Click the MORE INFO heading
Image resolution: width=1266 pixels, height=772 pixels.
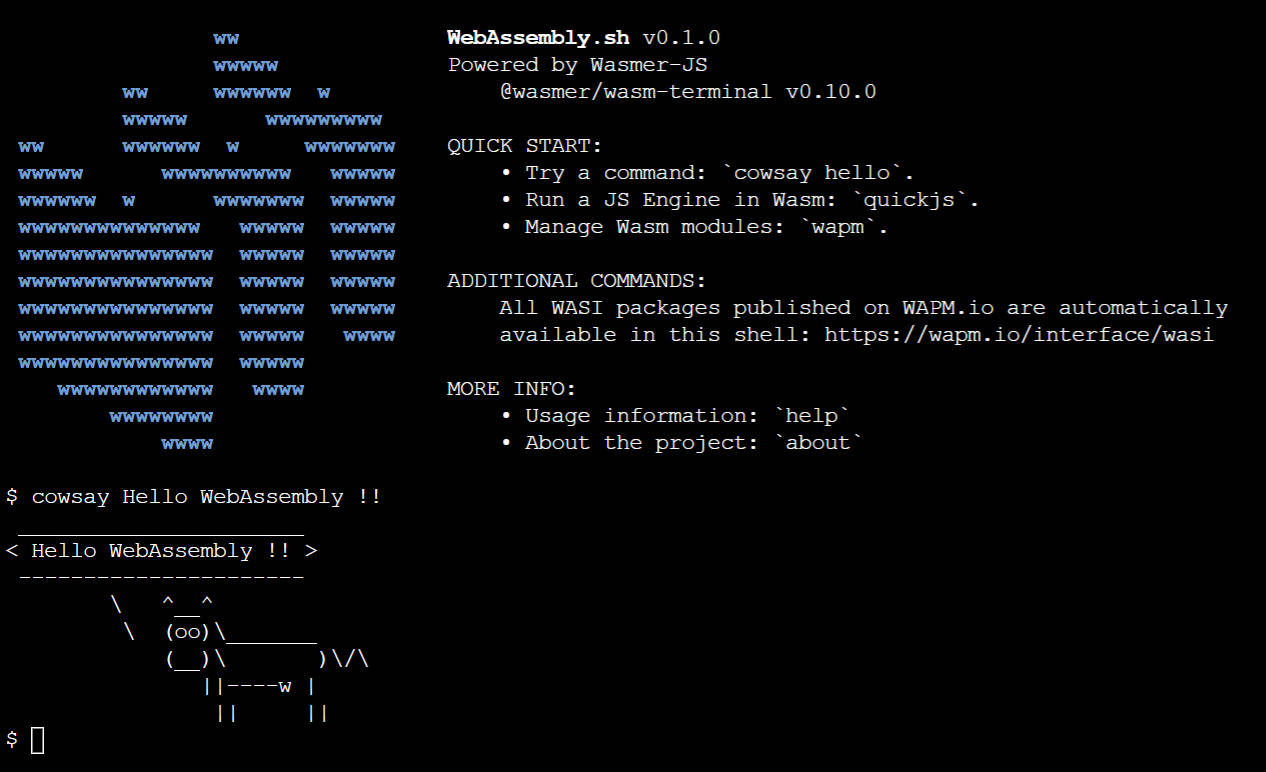(512, 389)
